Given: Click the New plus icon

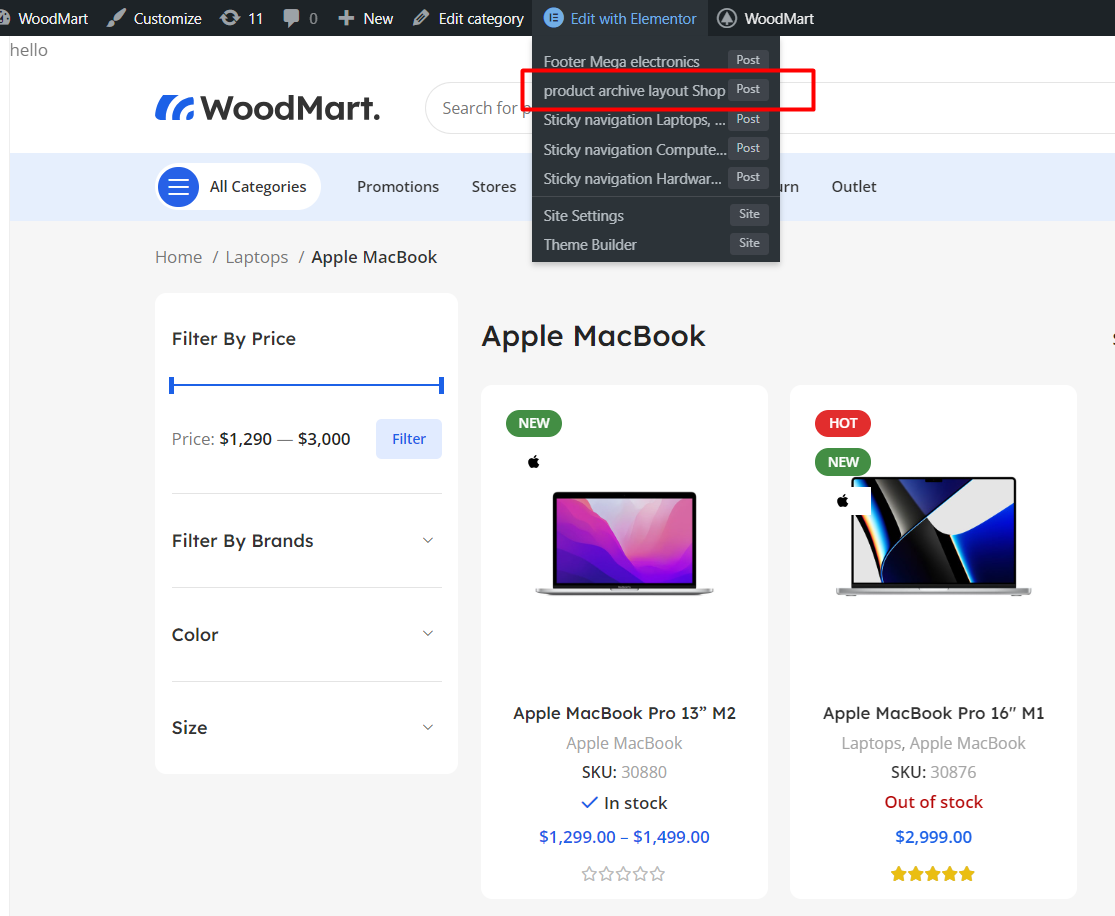Looking at the screenshot, I should [x=346, y=18].
